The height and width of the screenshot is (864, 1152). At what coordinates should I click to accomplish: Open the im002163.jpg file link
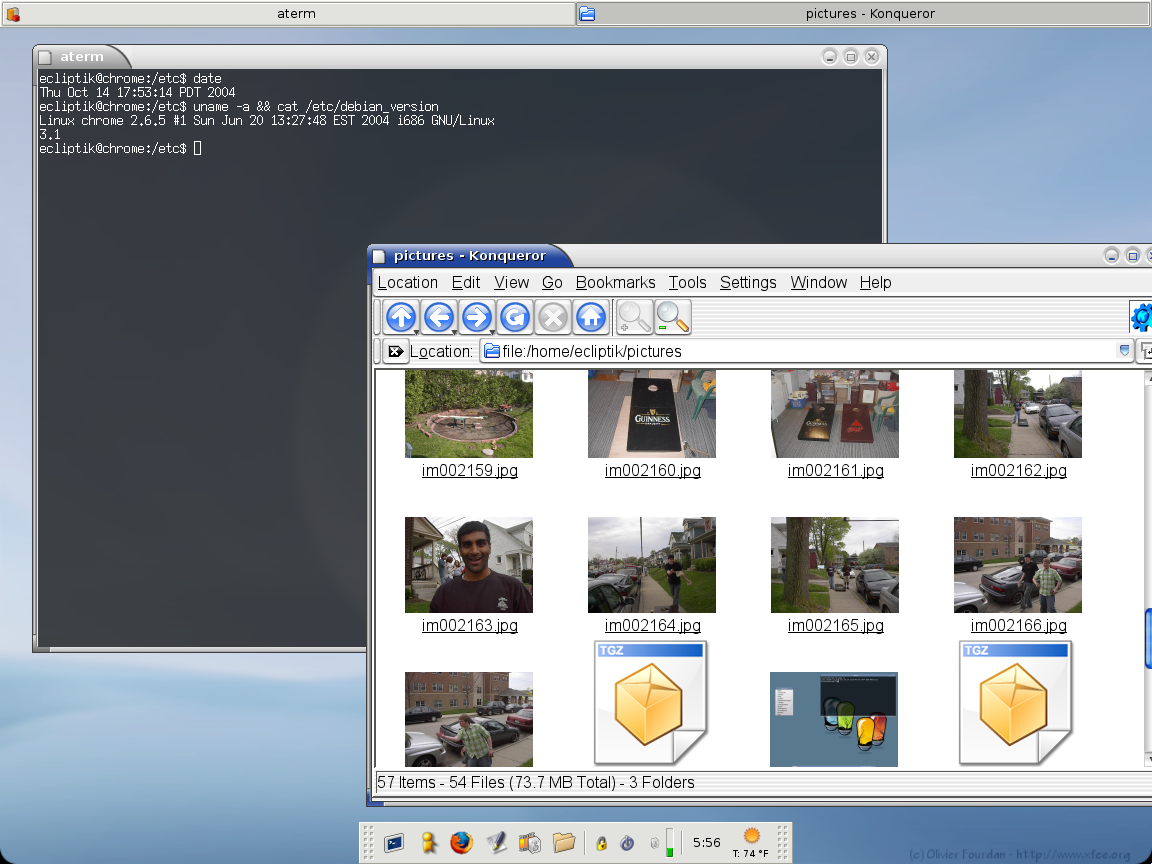click(x=469, y=626)
